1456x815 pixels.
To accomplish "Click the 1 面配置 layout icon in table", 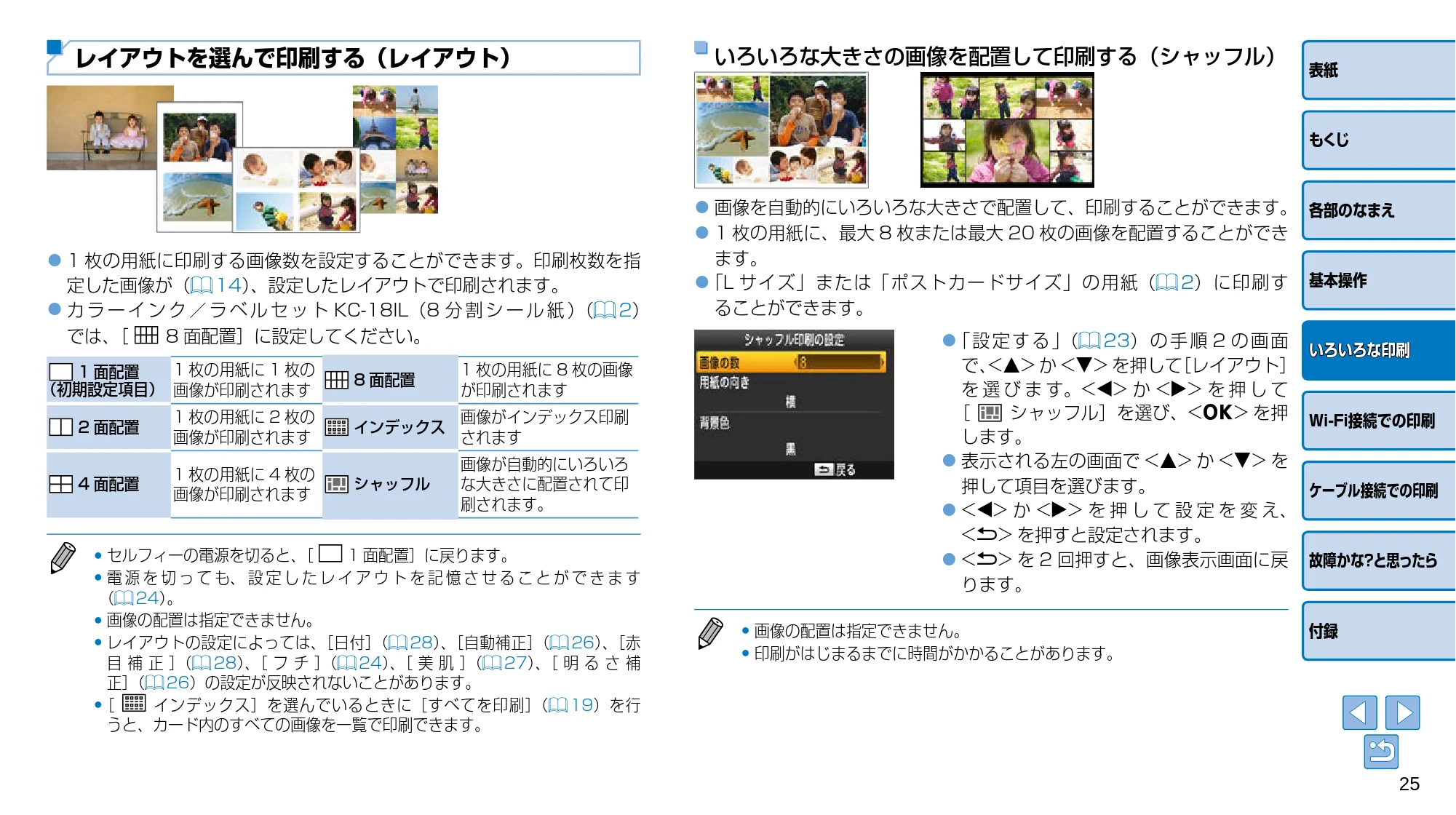I will point(61,372).
